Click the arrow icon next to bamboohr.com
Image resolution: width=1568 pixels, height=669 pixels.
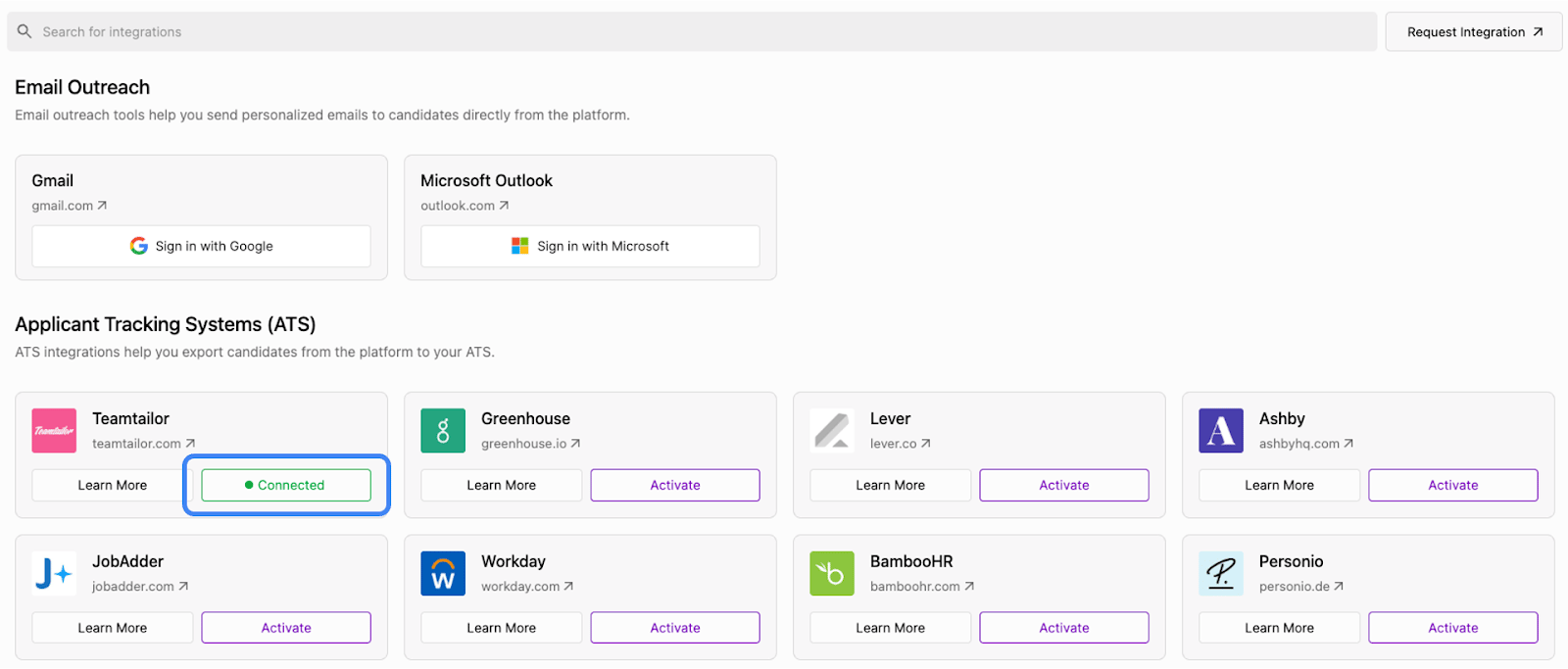[969, 587]
